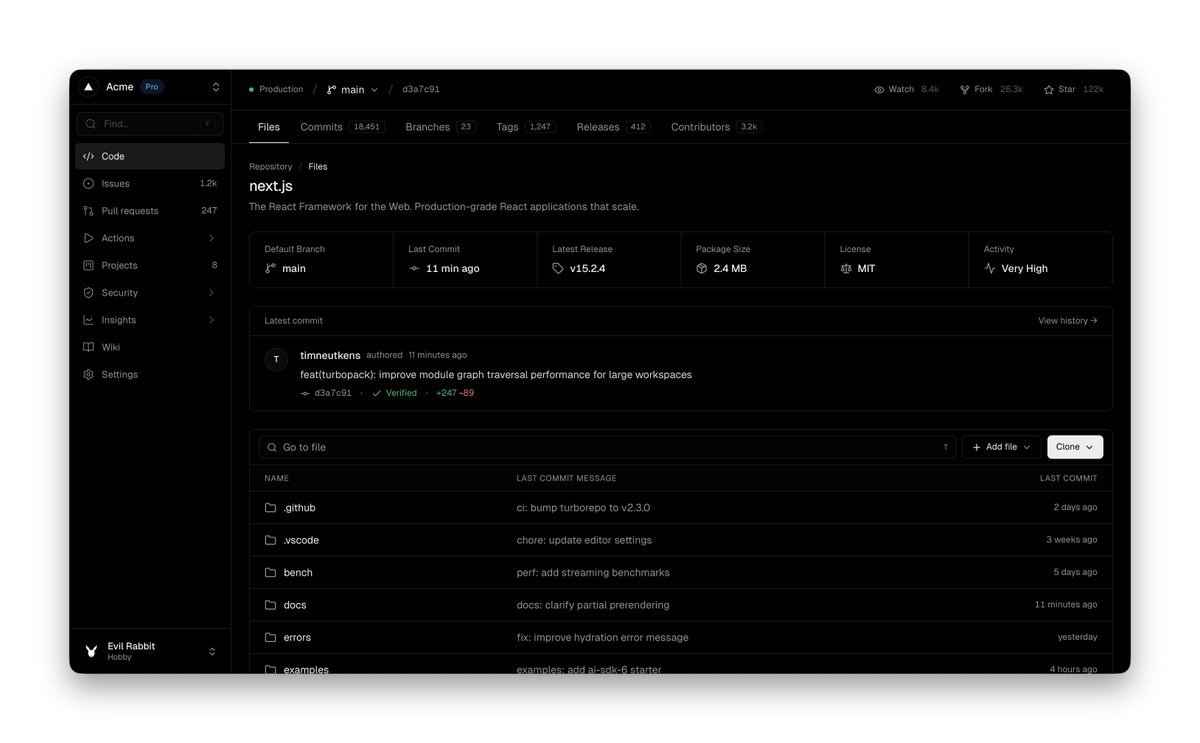The image size is (1200, 743).
Task: Open Pull requests in the sidebar
Action: point(150,211)
